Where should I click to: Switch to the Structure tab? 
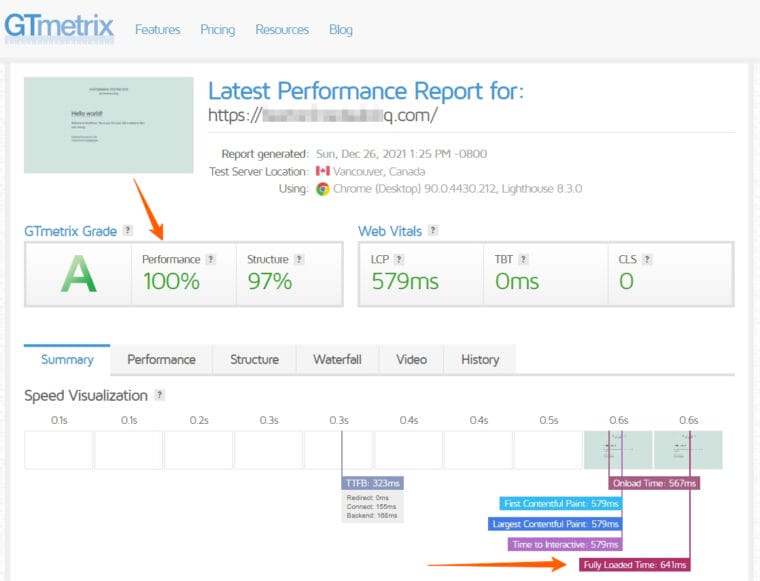click(254, 360)
